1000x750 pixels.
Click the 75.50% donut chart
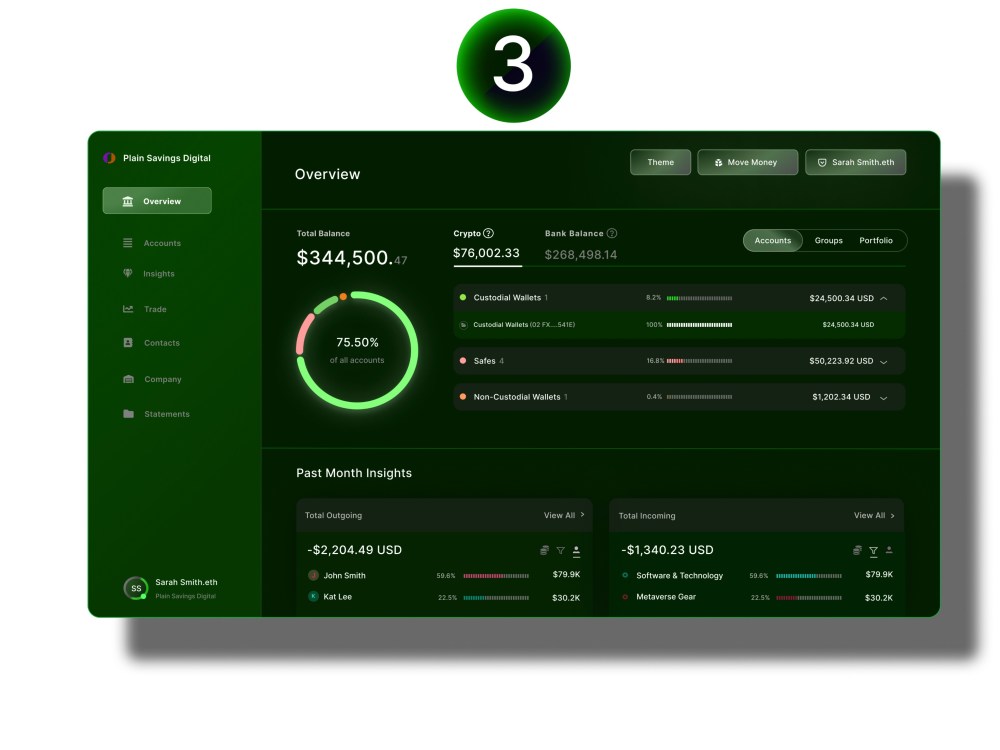point(357,350)
